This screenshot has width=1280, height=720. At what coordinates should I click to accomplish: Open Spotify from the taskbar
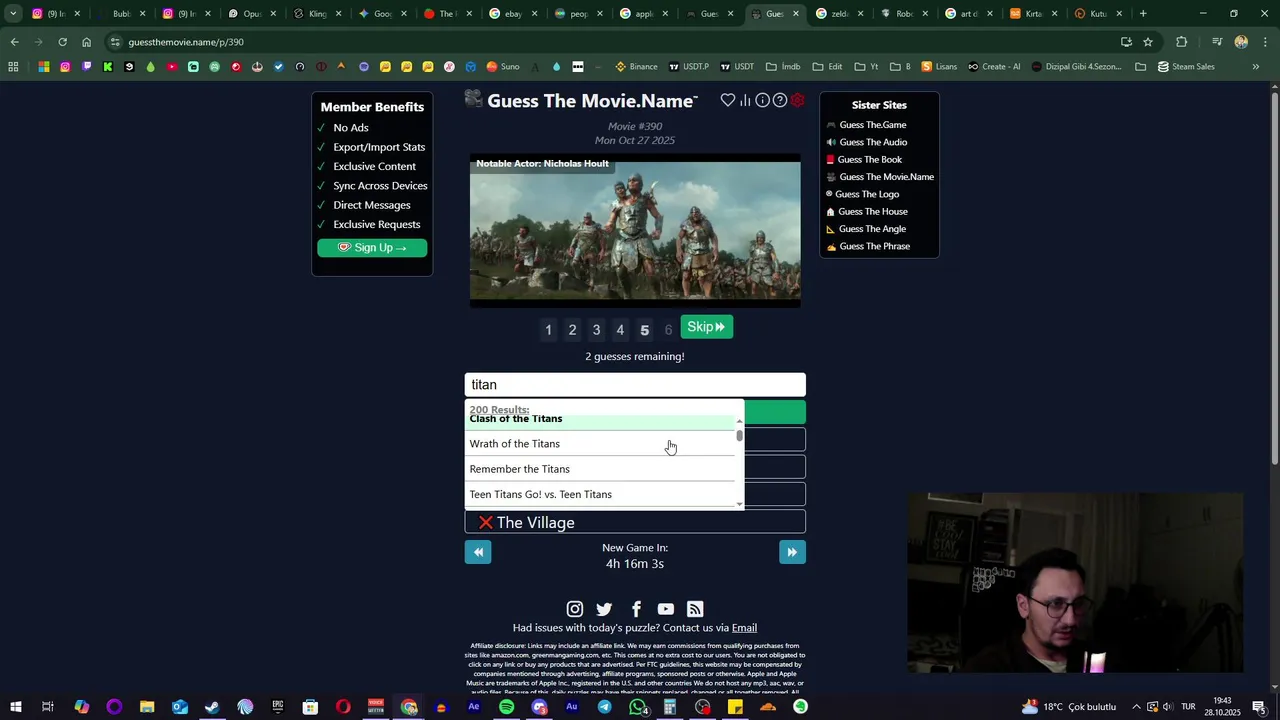click(507, 707)
